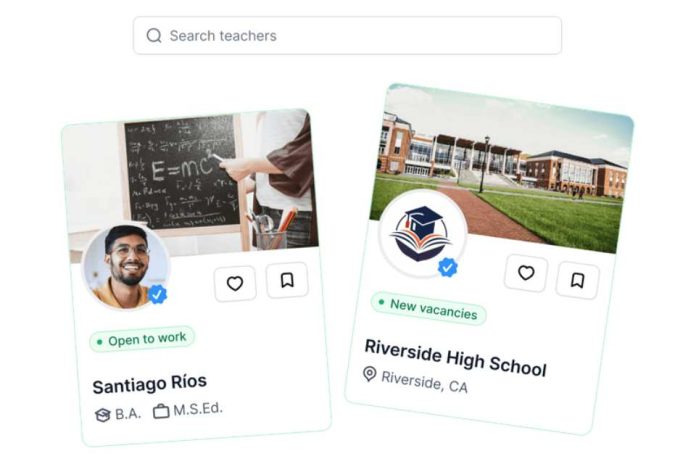Bookmark Santiago Ríos's profile card
The height and width of the screenshot is (464, 696).
(287, 280)
